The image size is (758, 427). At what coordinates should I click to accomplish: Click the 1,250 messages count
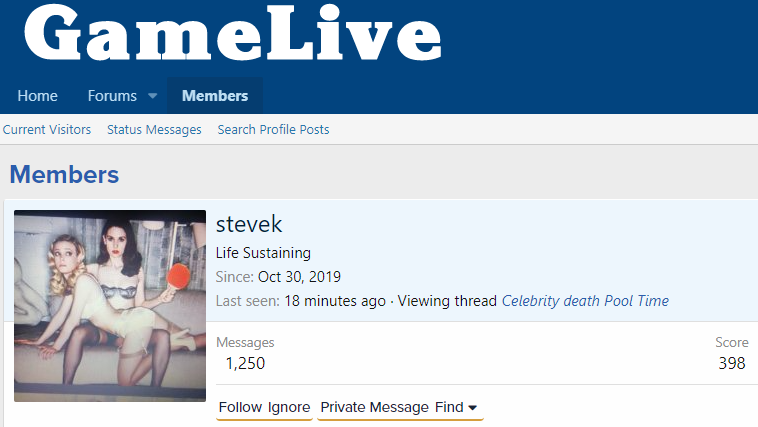(x=244, y=363)
